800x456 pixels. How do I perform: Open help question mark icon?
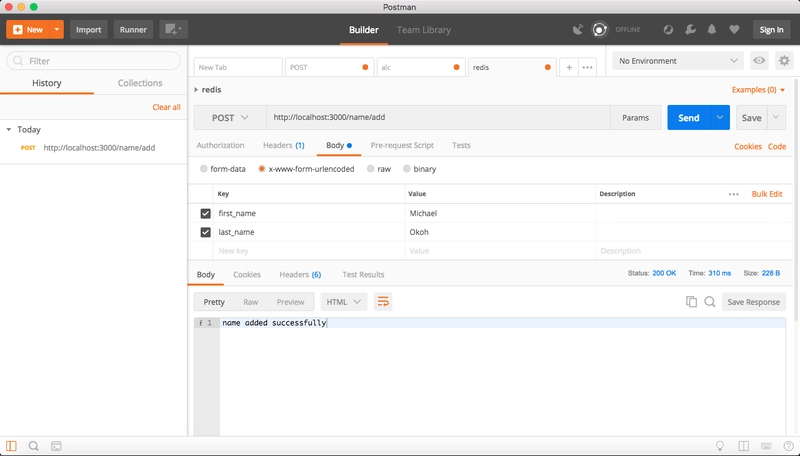click(x=788, y=446)
